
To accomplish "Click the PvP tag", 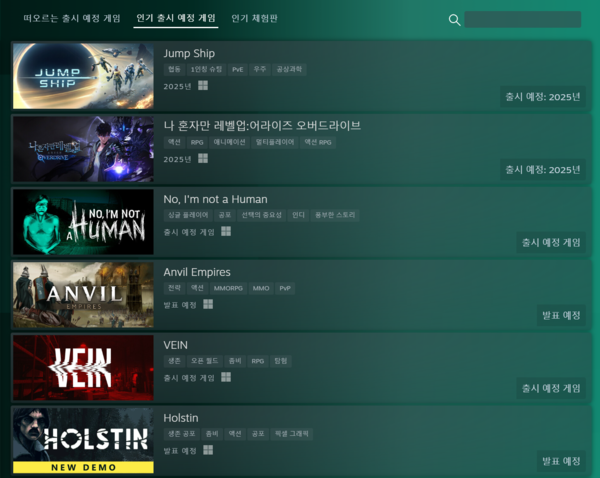I will coord(285,288).
